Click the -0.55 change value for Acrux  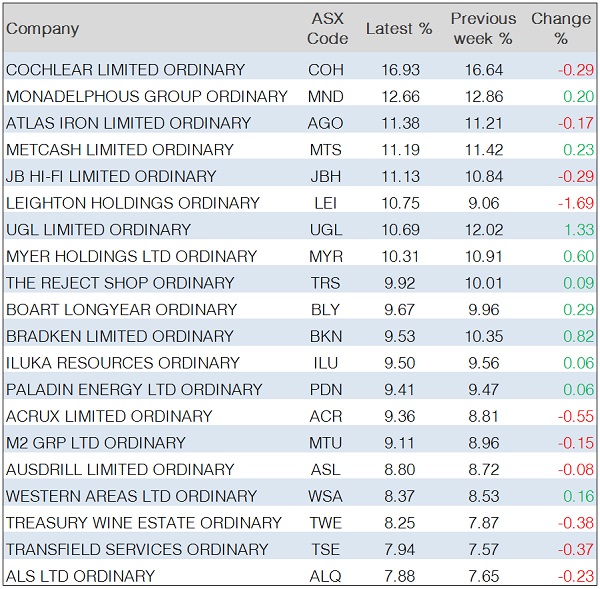(x=574, y=416)
